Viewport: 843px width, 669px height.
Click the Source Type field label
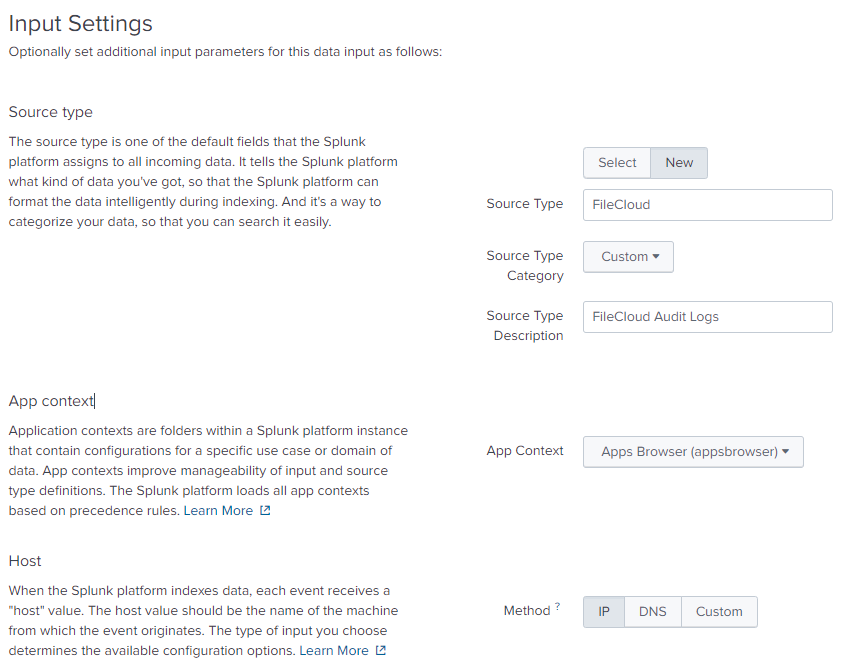(524, 204)
